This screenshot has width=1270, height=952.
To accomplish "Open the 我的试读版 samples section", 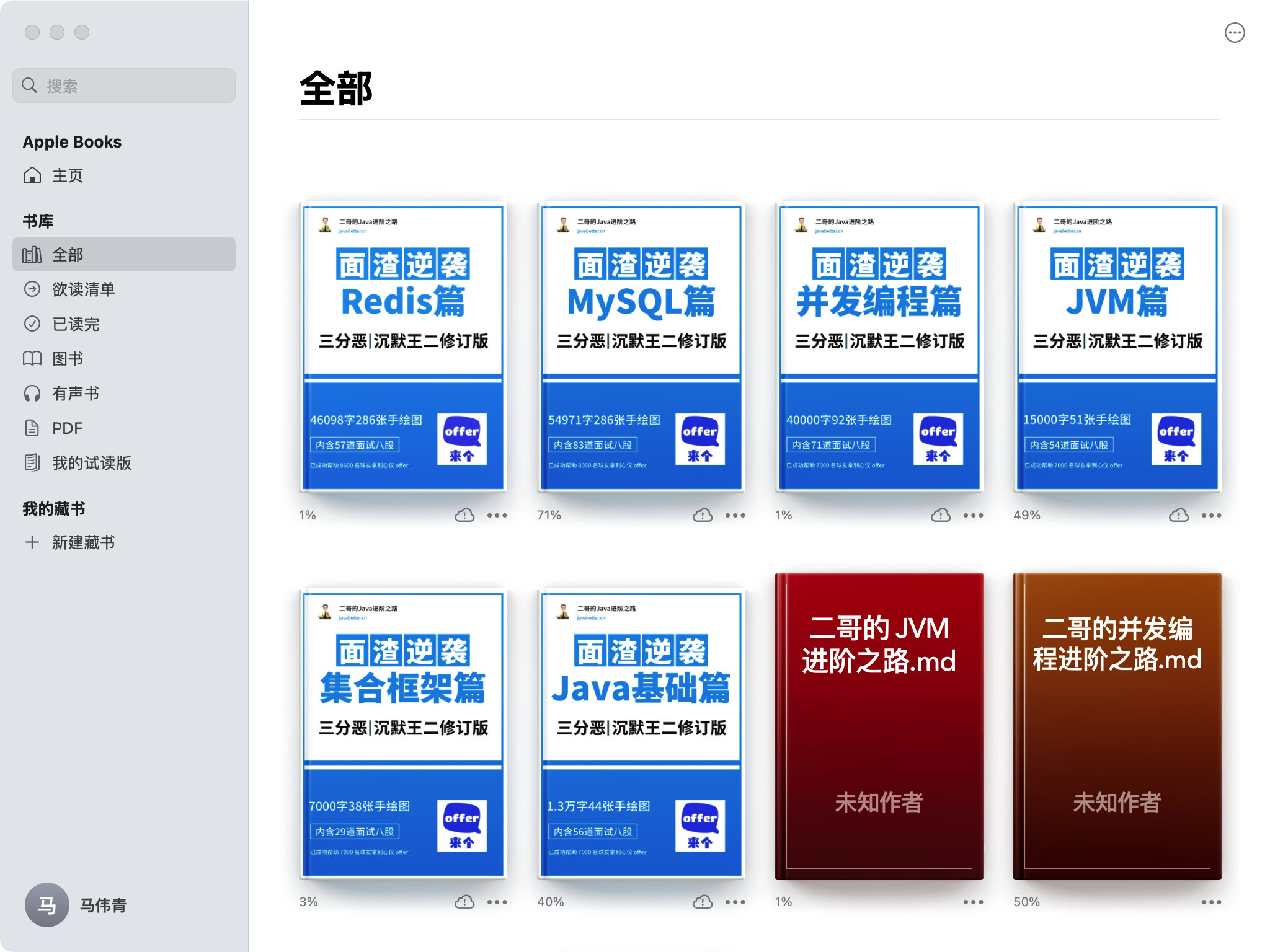I will pos(91,462).
